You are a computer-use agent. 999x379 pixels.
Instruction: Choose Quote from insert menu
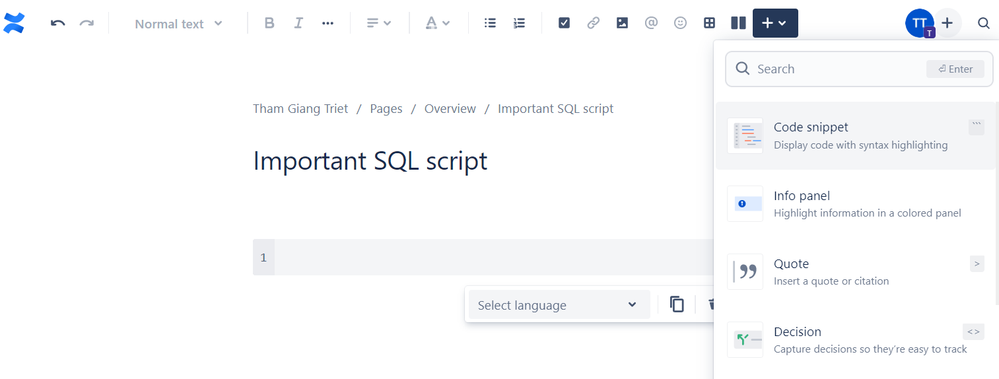[856, 272]
